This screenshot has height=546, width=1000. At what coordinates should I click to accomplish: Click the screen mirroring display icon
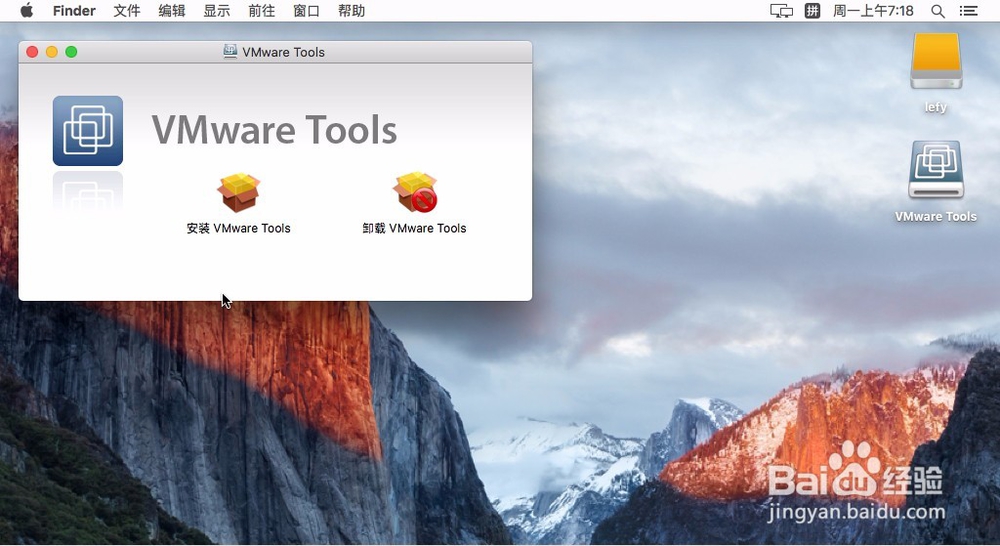click(781, 11)
